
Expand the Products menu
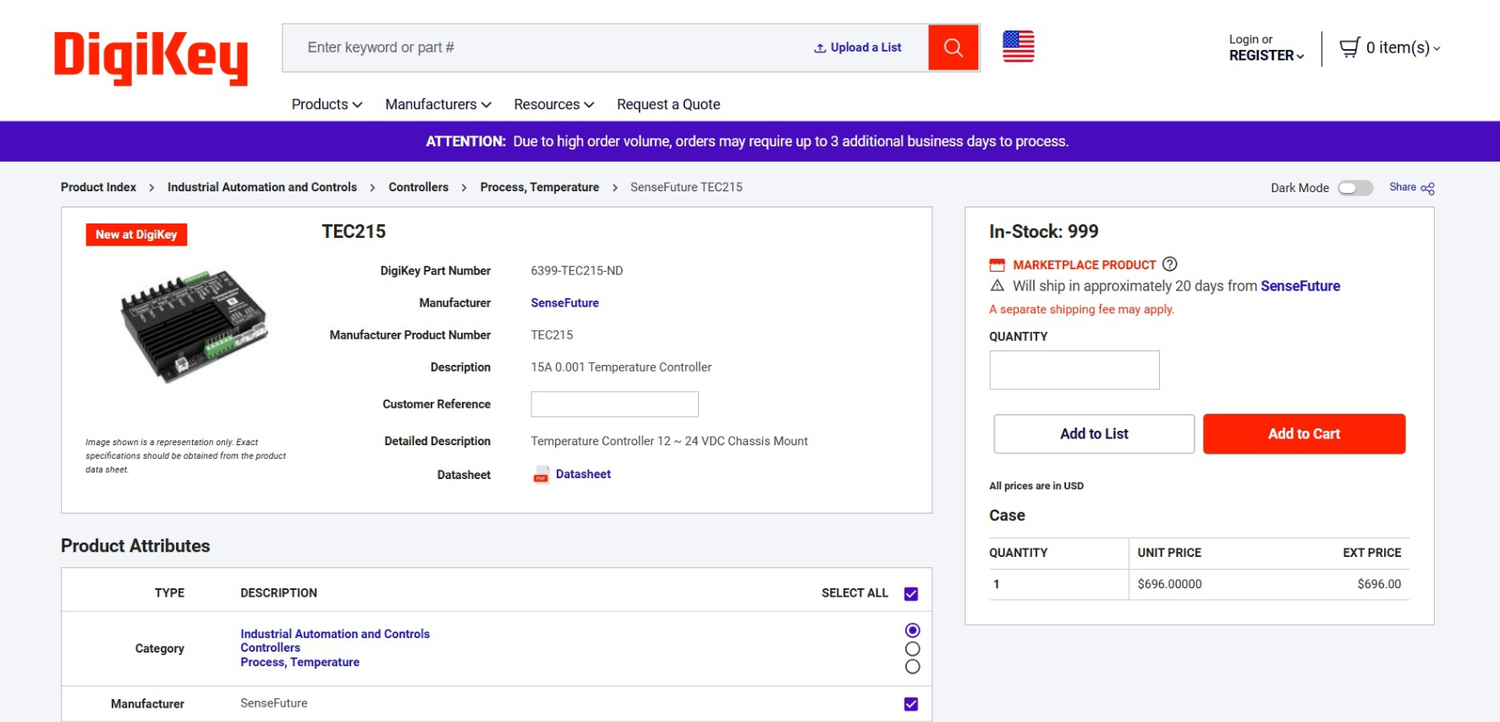click(x=327, y=104)
